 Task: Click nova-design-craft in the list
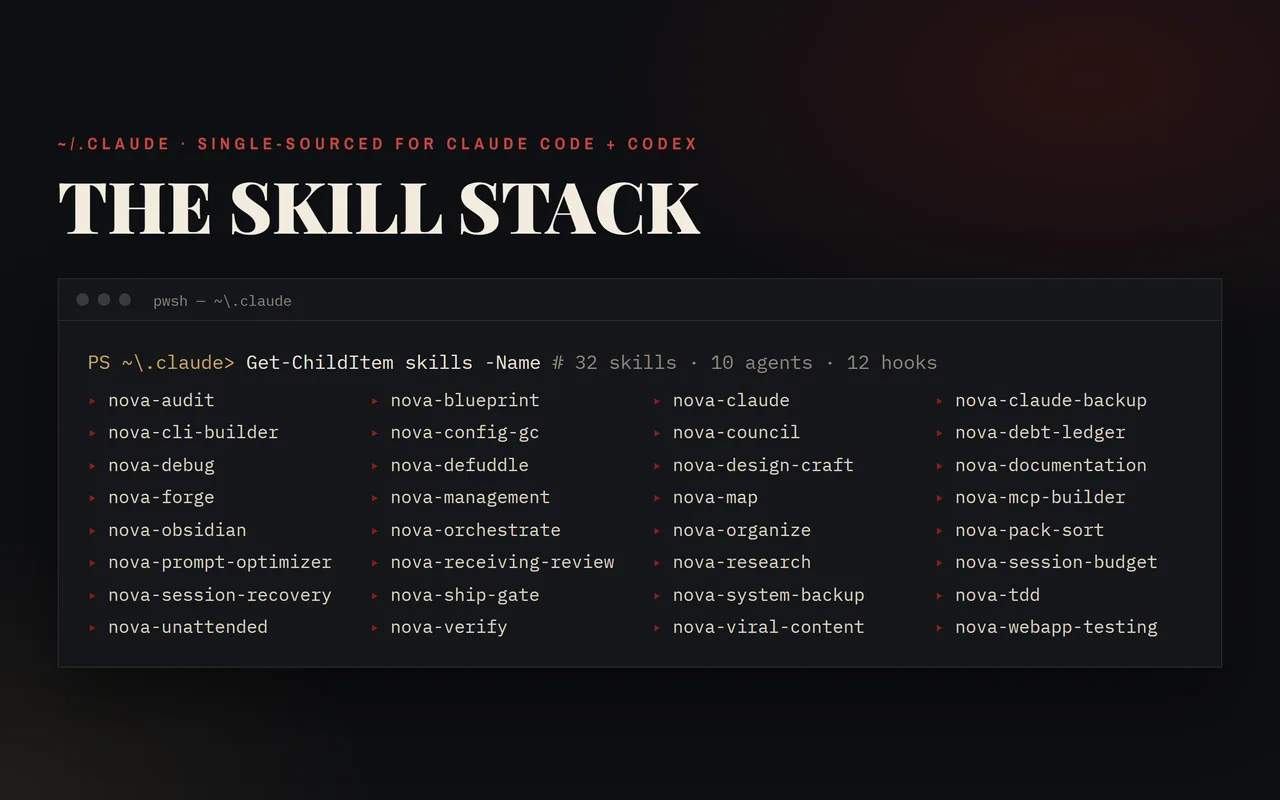click(x=763, y=465)
